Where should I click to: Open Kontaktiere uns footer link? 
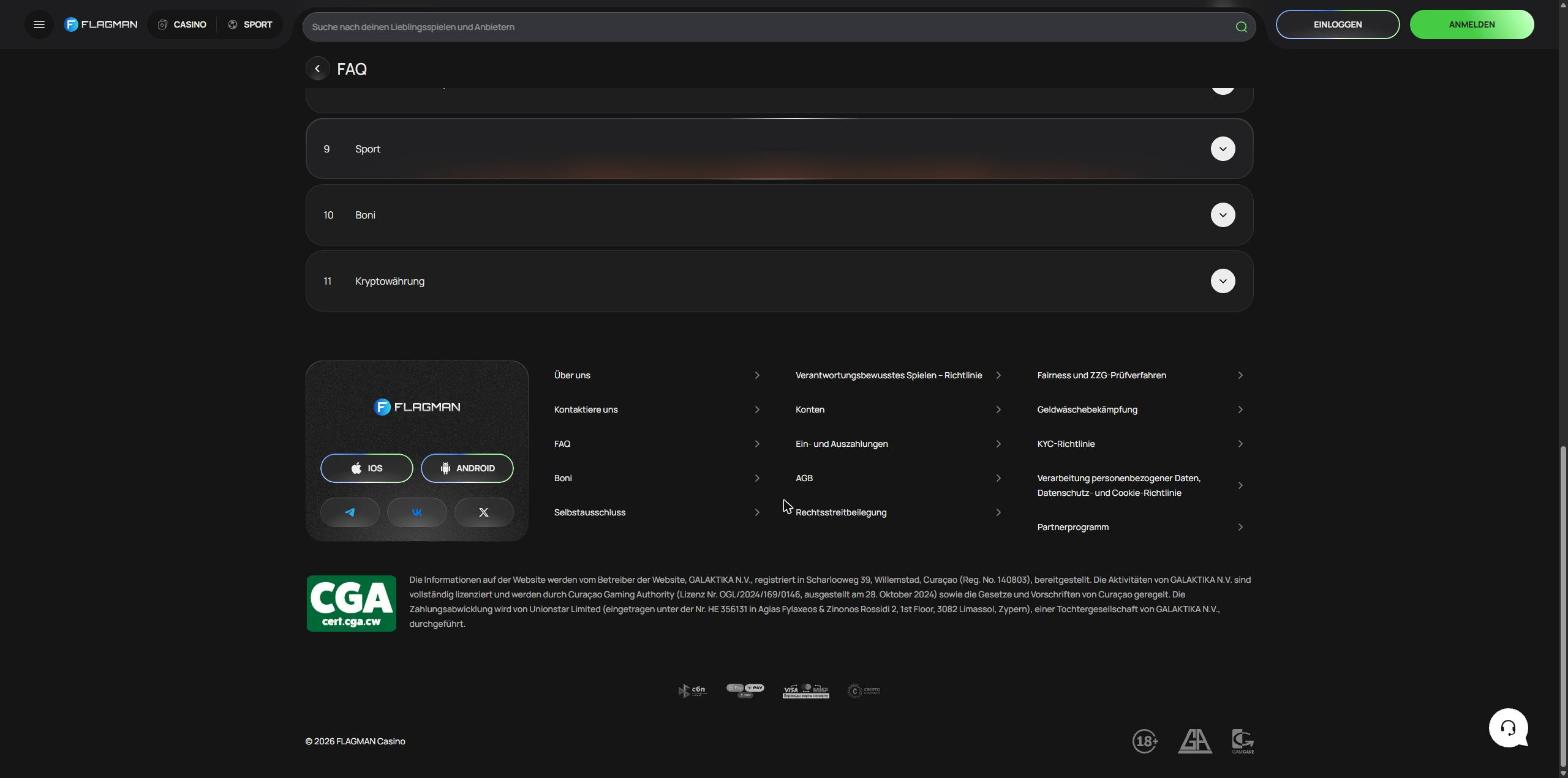point(657,409)
